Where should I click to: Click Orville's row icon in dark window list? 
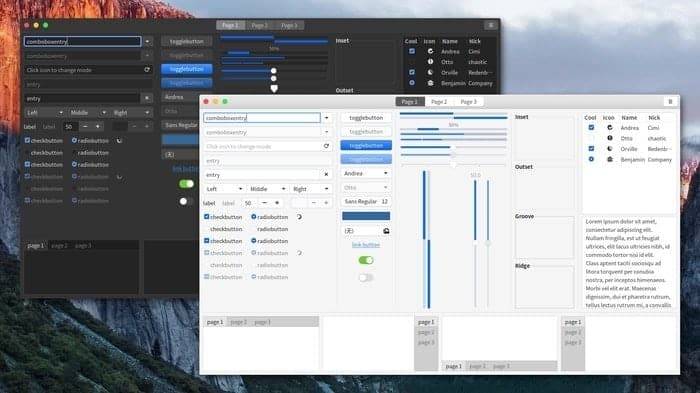pos(430,72)
